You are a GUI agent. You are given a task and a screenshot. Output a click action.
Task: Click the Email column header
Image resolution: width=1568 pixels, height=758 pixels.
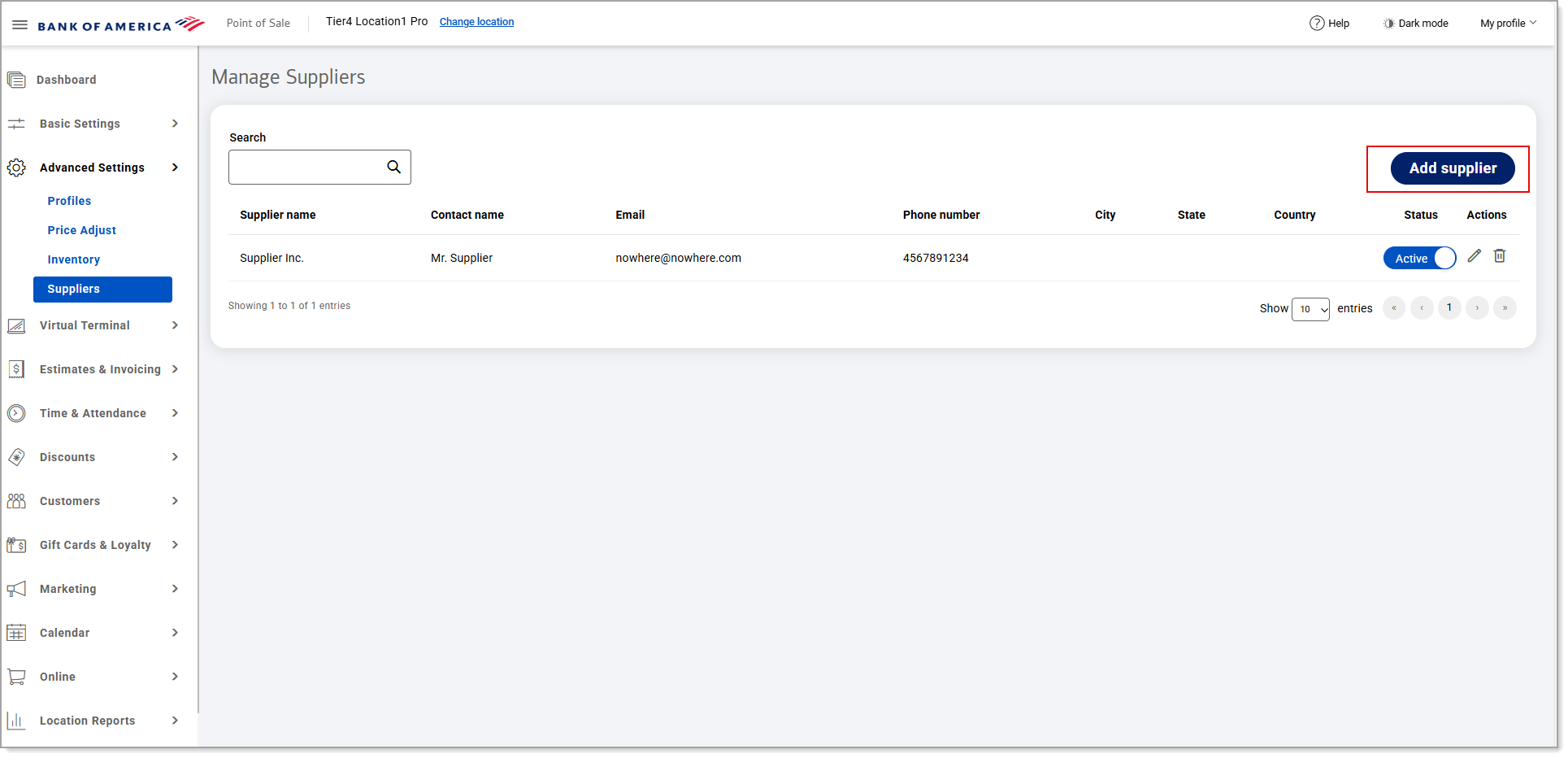click(x=630, y=215)
